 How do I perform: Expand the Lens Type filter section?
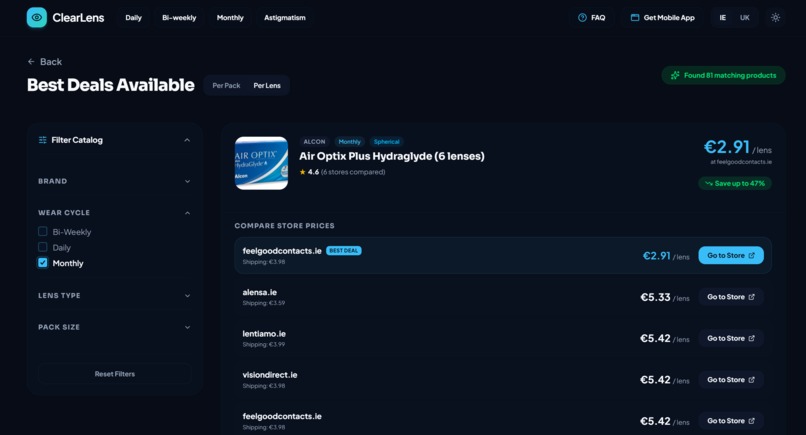click(114, 296)
